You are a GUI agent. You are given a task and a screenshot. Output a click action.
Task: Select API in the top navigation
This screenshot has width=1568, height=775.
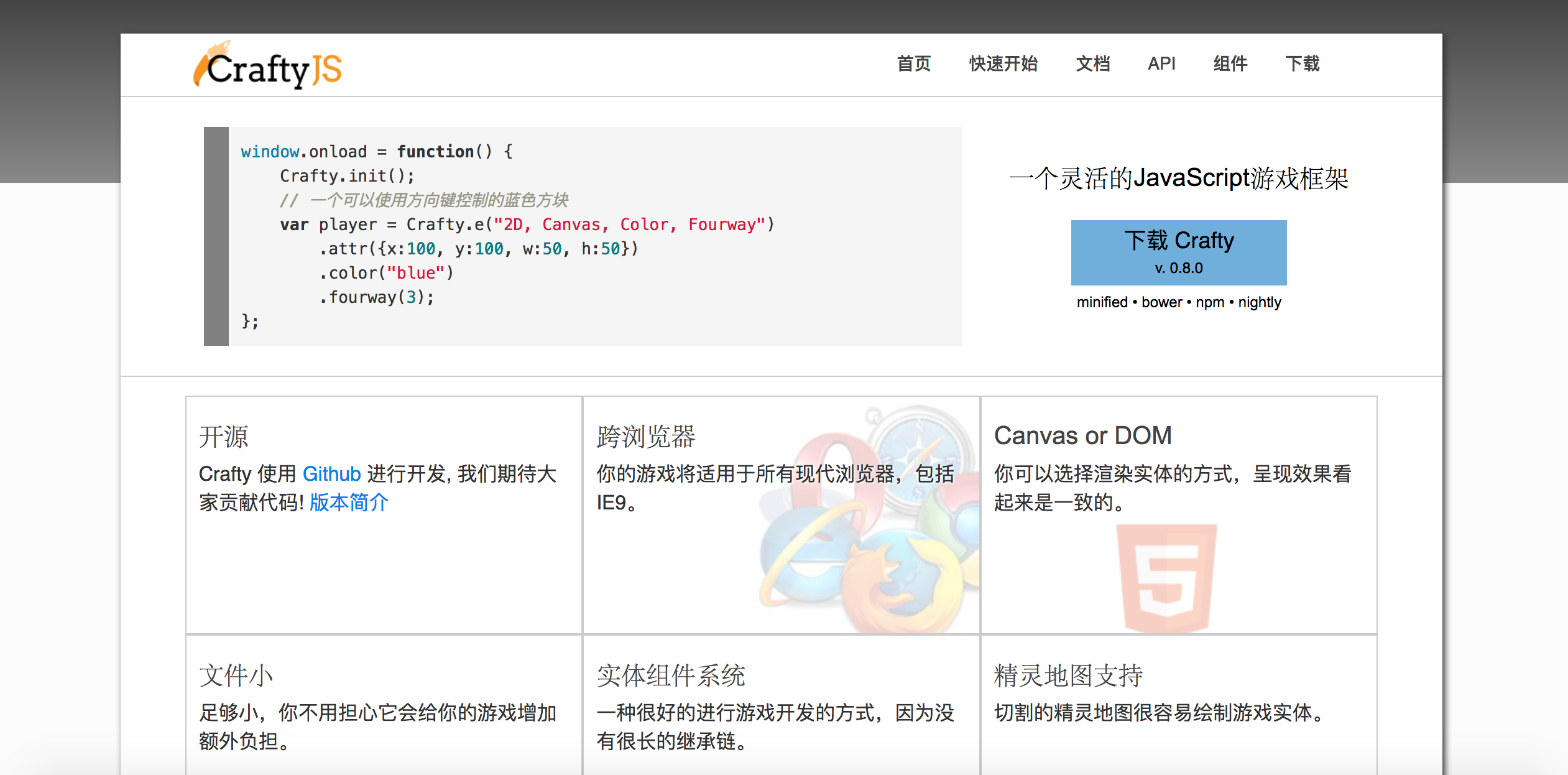[x=1161, y=63]
